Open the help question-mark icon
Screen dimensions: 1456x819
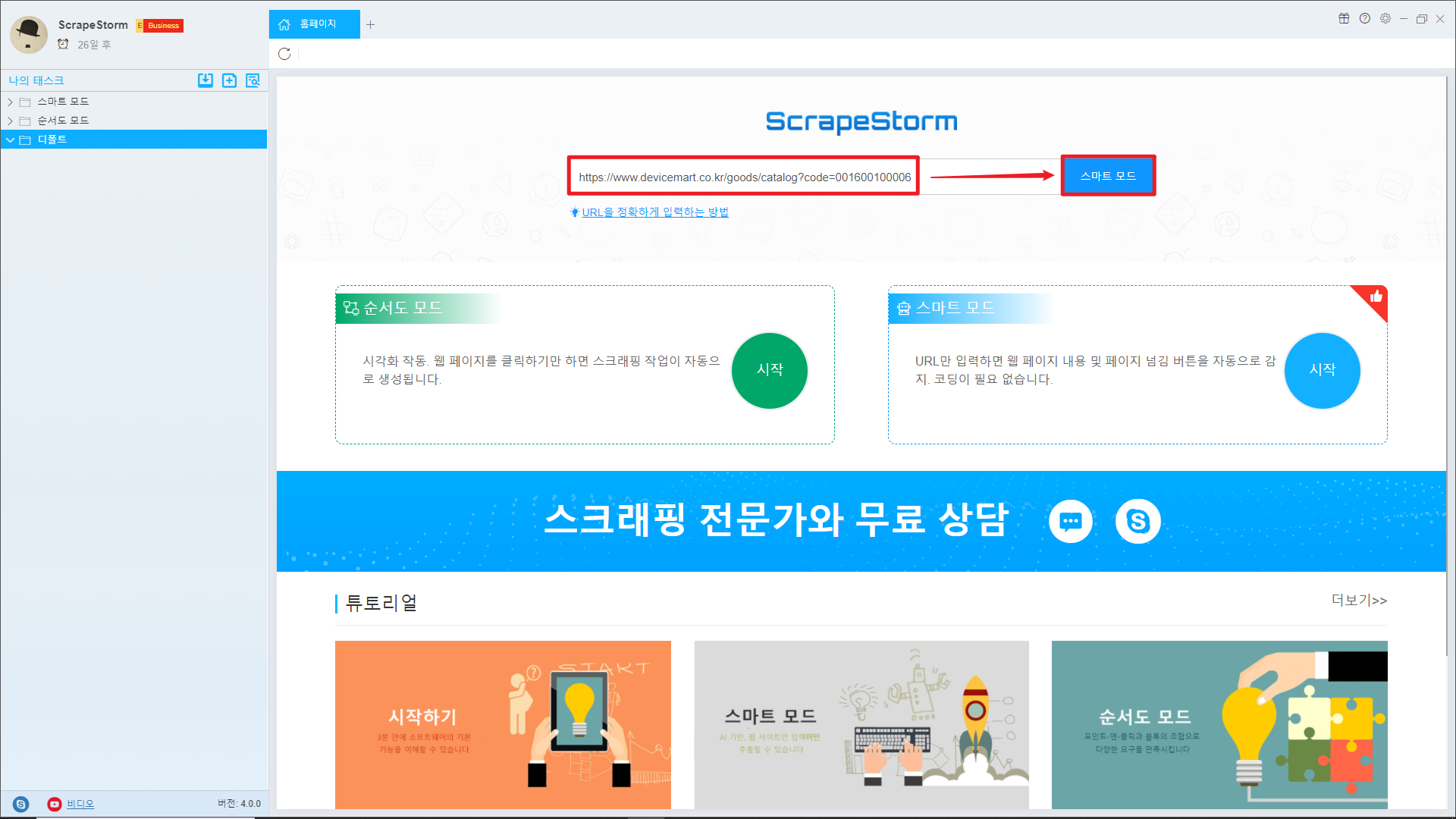click(x=1365, y=19)
